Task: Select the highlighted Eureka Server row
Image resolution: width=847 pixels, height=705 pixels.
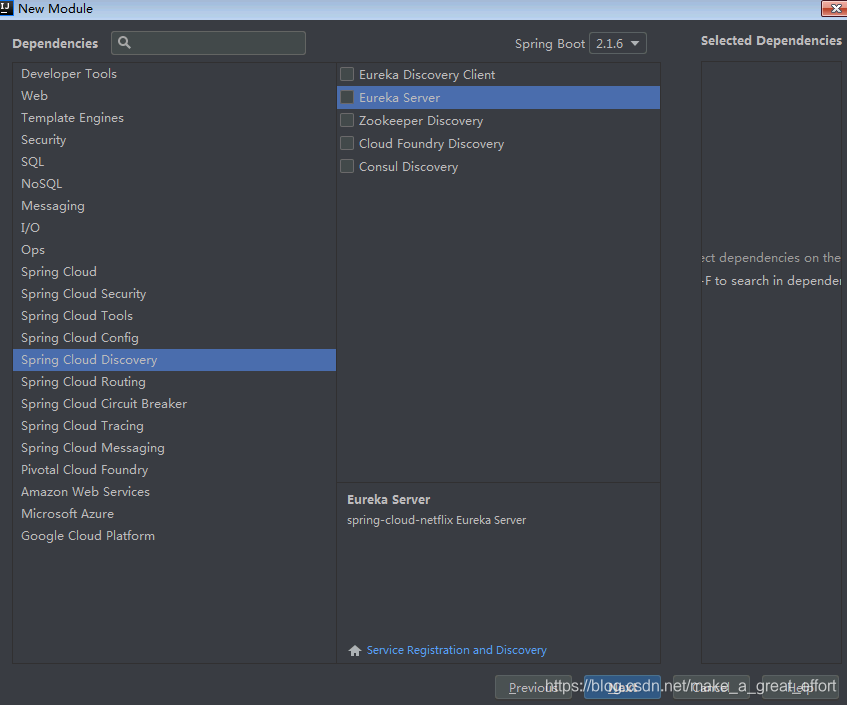Action: tap(499, 98)
